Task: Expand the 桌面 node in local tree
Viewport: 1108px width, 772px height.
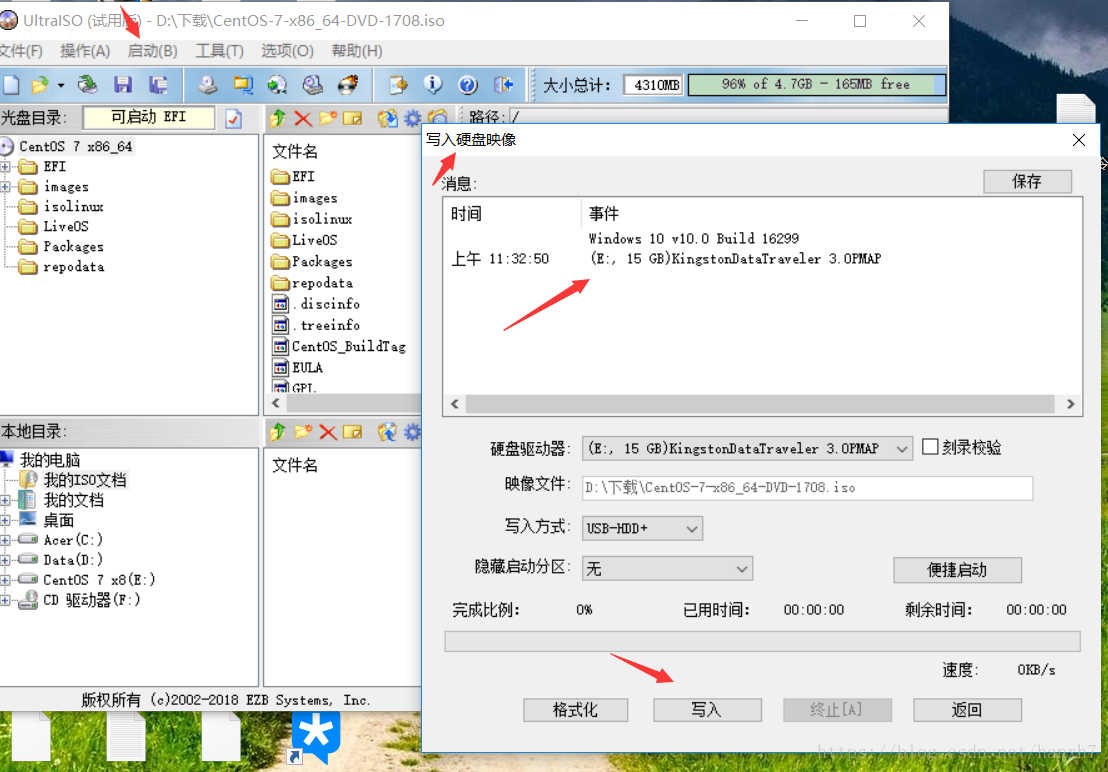Action: tap(5, 520)
